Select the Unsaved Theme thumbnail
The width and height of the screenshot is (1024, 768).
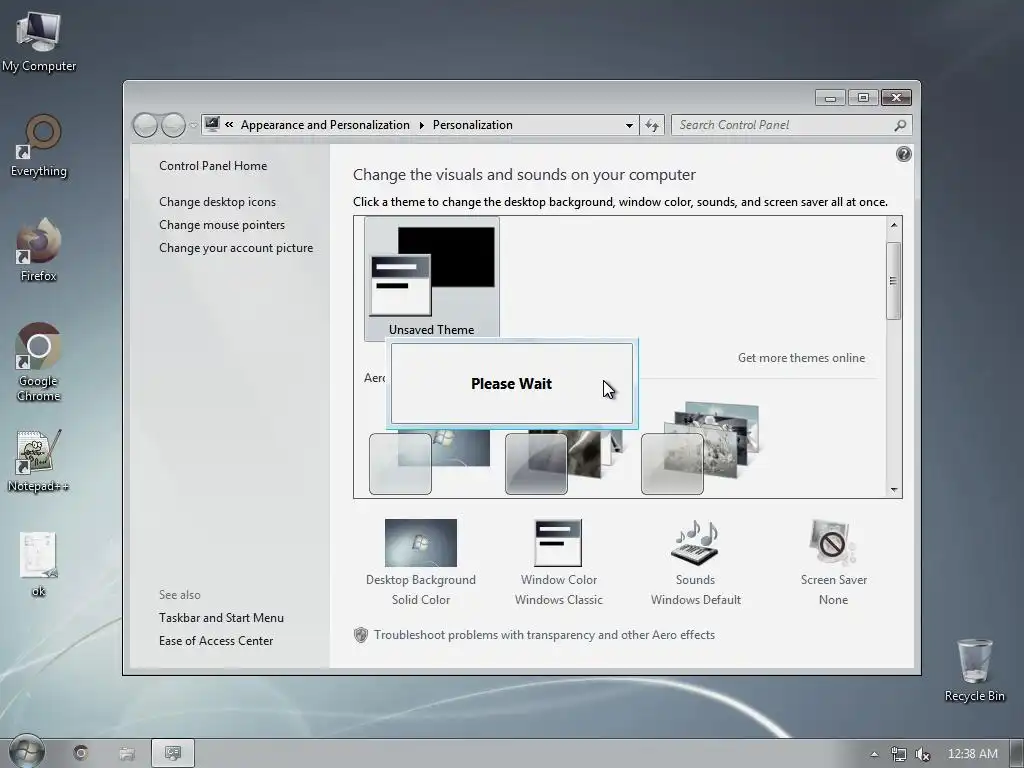point(432,279)
